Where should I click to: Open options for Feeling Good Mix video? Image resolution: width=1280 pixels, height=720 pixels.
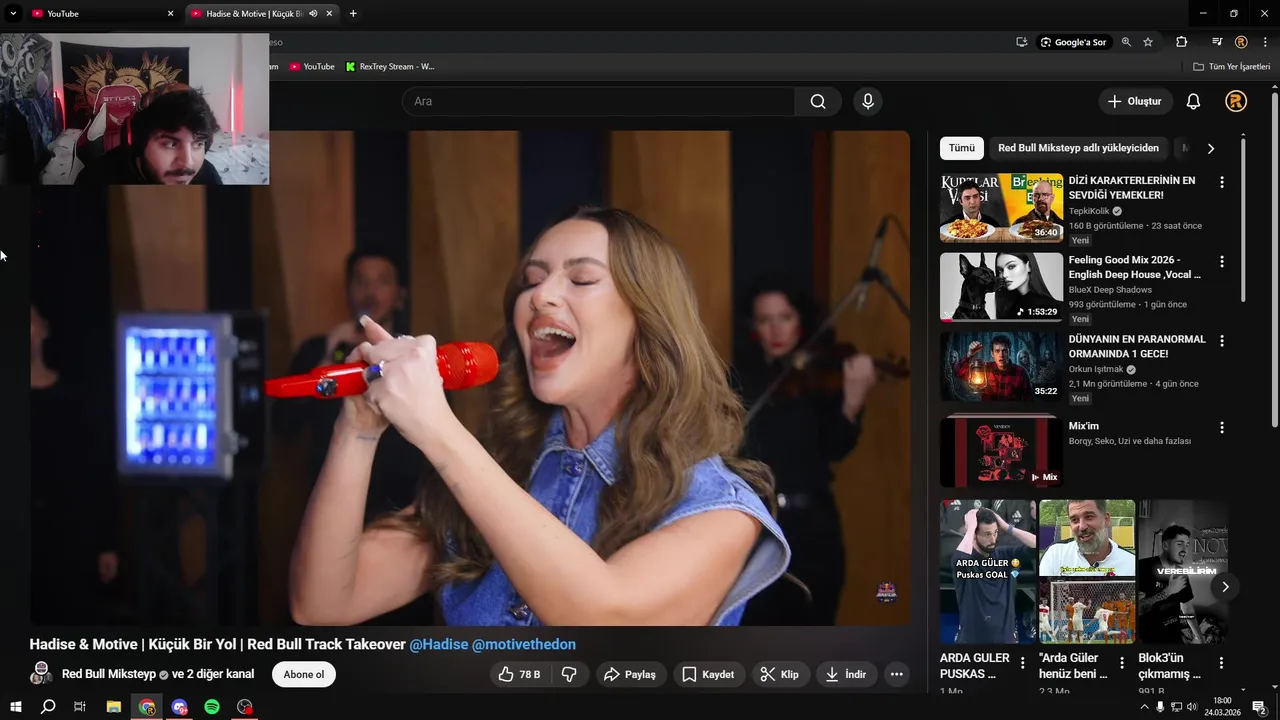pyautogui.click(x=1221, y=261)
